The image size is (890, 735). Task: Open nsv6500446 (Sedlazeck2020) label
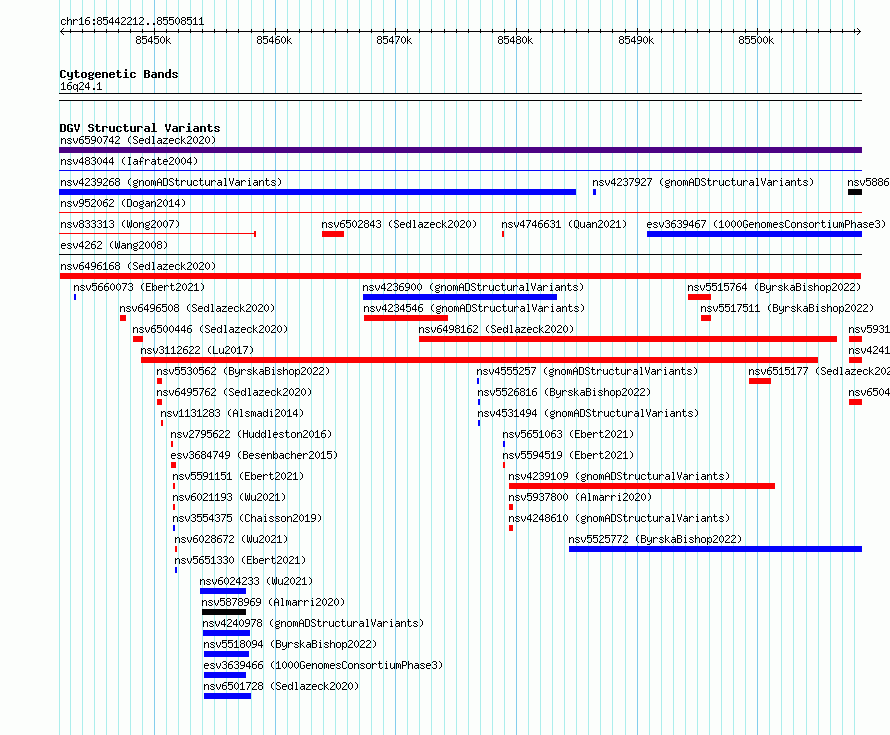click(x=210, y=329)
